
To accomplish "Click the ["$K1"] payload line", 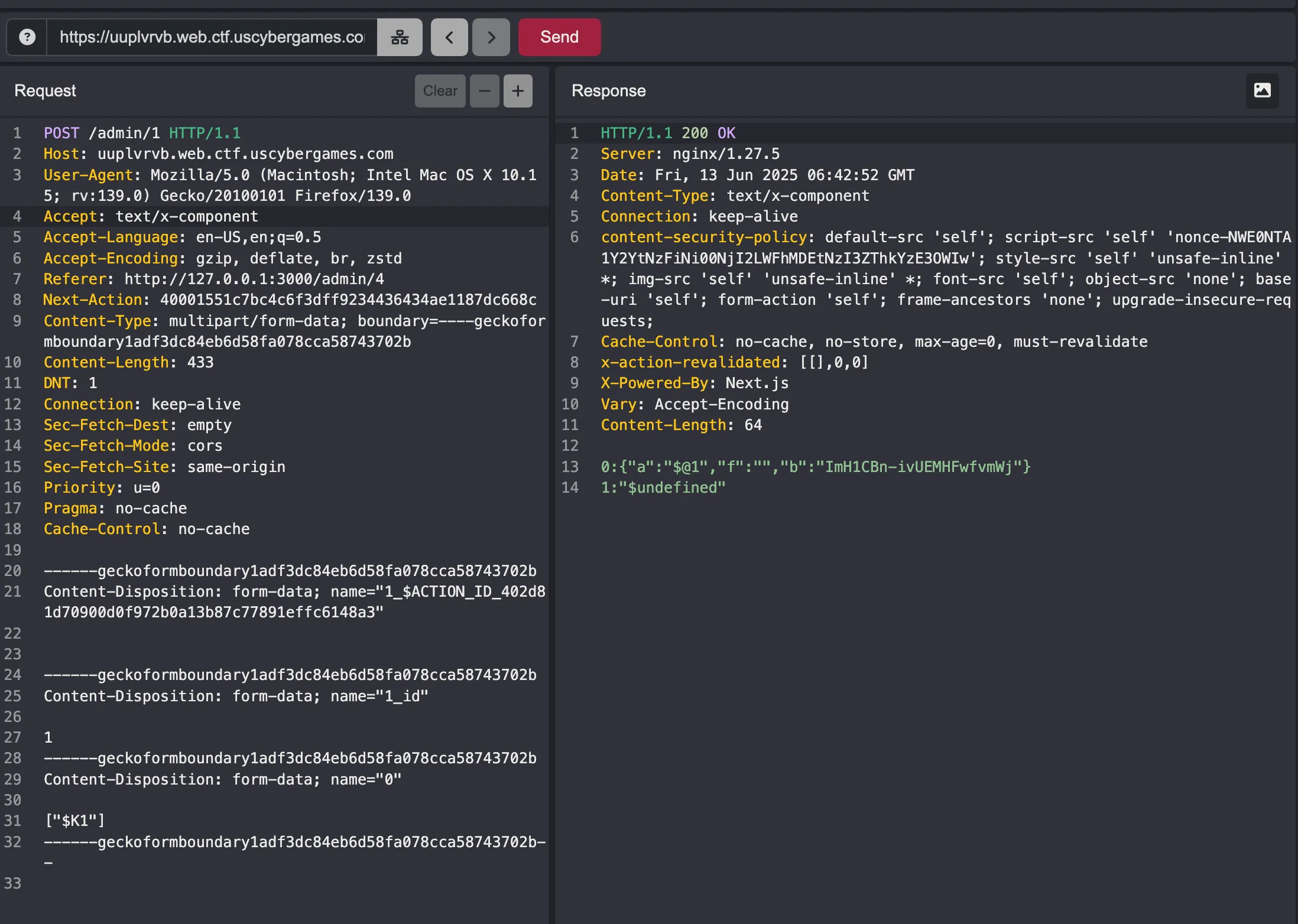I will [x=74, y=821].
